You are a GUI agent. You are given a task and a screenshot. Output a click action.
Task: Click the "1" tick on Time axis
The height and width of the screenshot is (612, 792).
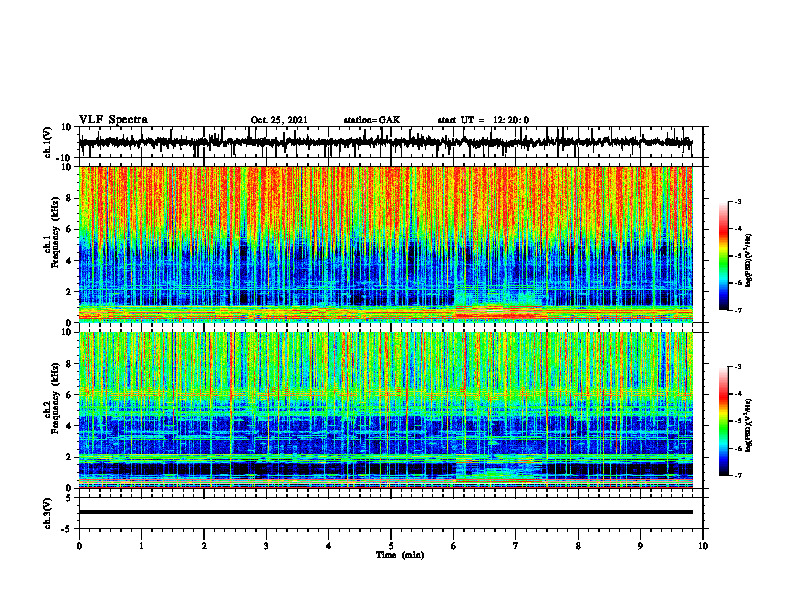point(141,546)
